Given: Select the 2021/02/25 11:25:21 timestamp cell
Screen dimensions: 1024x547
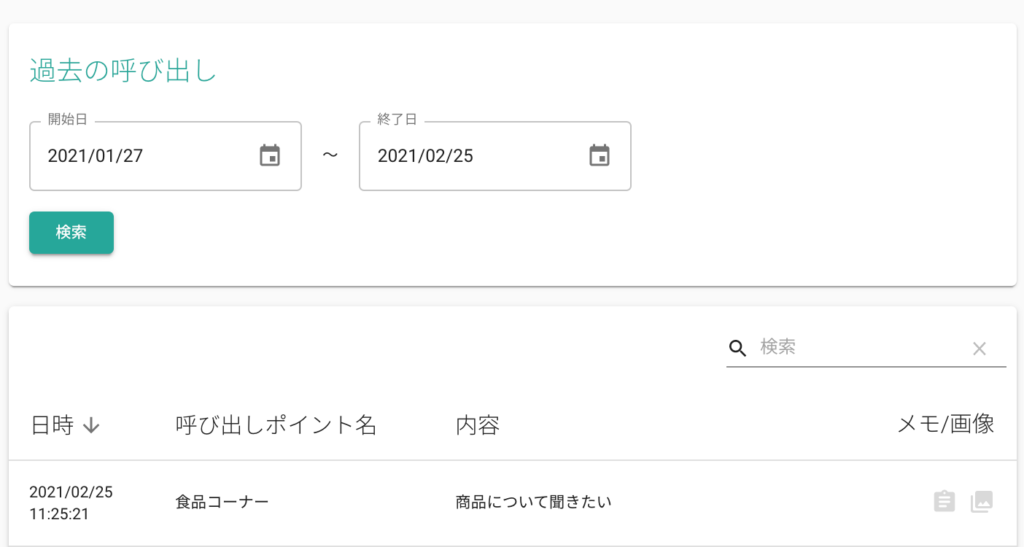Looking at the screenshot, I should (x=71, y=503).
